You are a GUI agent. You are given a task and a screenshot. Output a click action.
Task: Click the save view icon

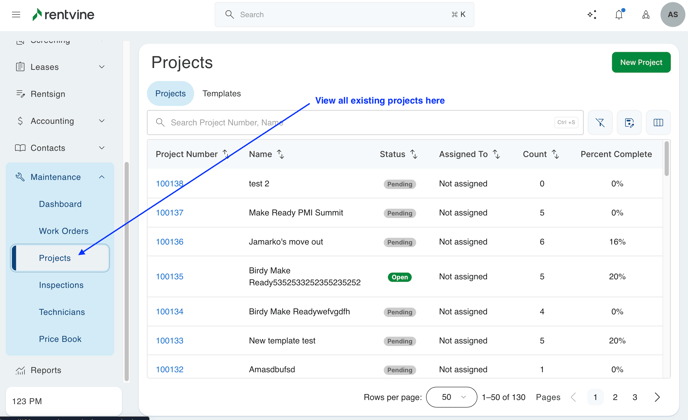pyautogui.click(x=629, y=123)
